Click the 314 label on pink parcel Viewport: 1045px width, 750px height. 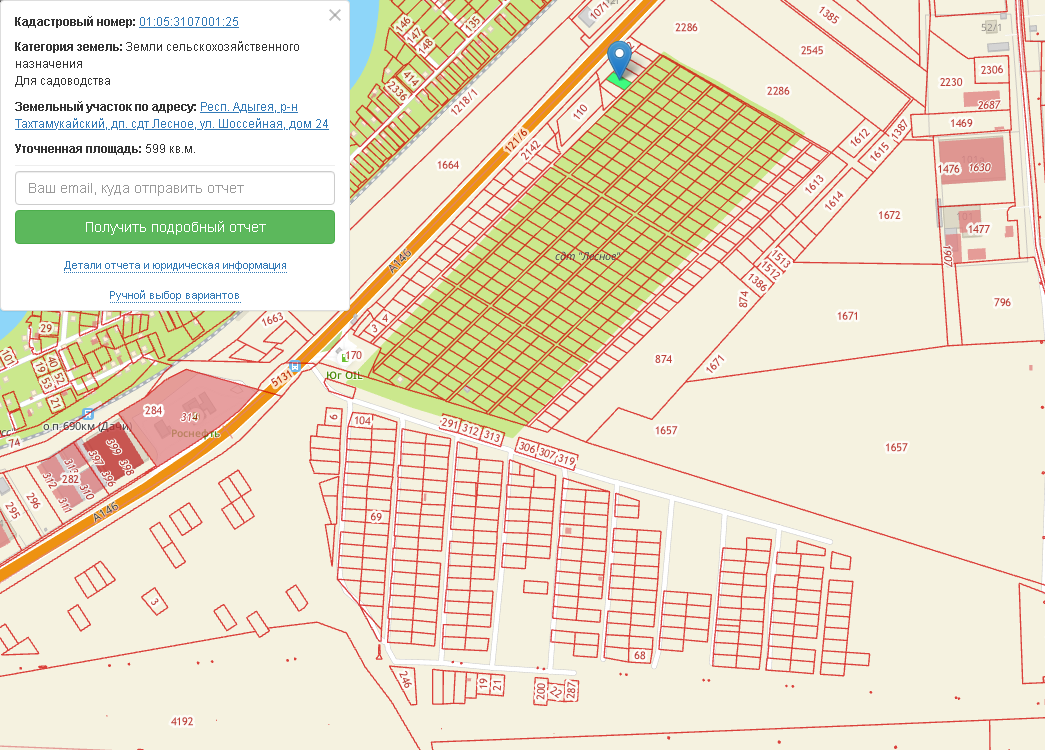coord(189,417)
